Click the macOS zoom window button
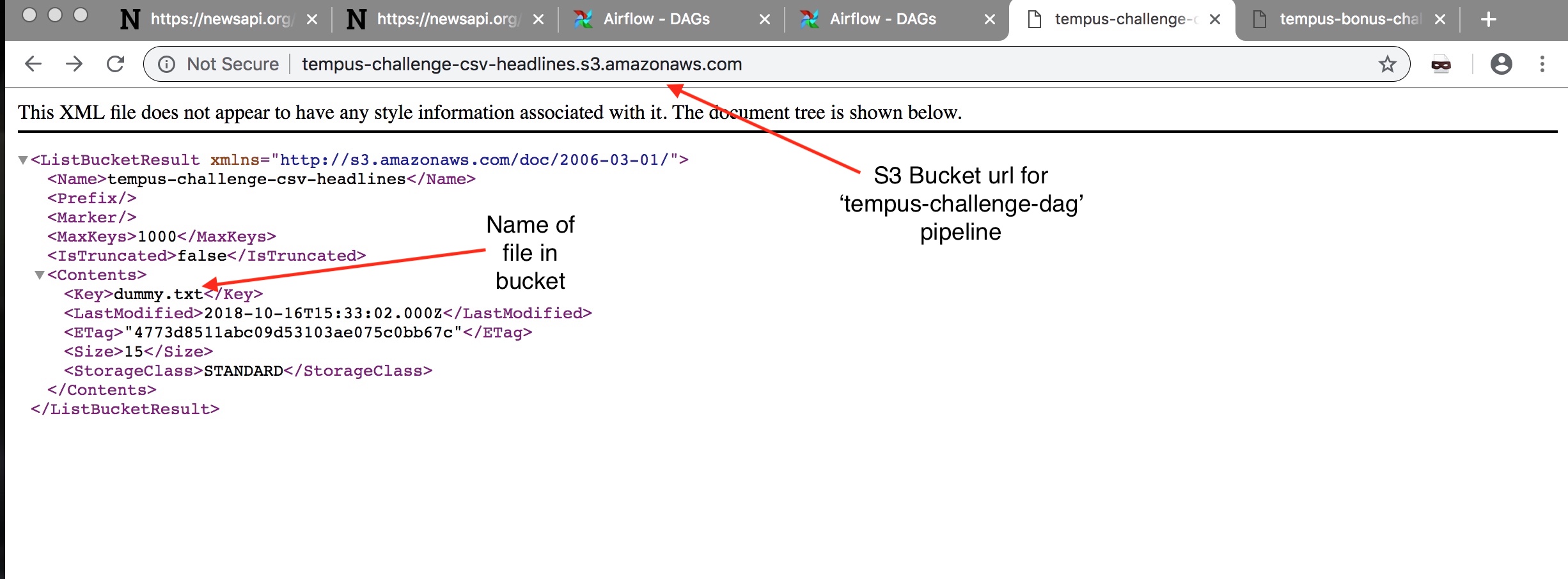This screenshot has height=579, width=1568. tap(81, 15)
